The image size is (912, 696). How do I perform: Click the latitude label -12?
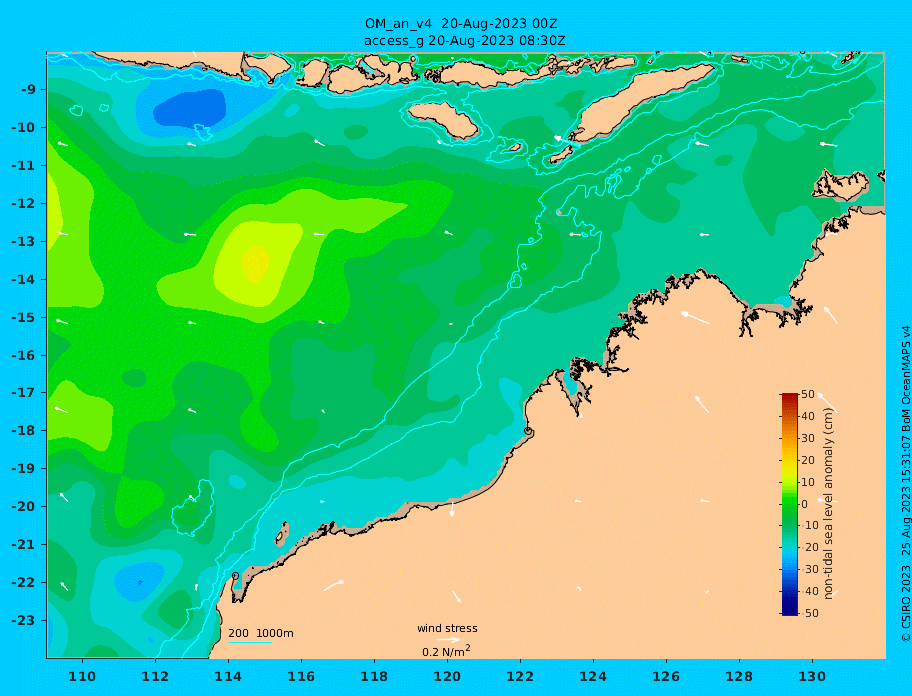(x=23, y=204)
